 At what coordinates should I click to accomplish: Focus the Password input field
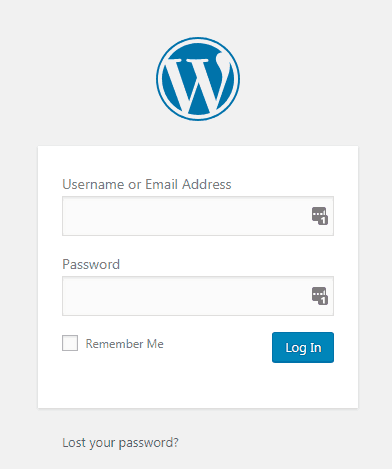click(198, 296)
